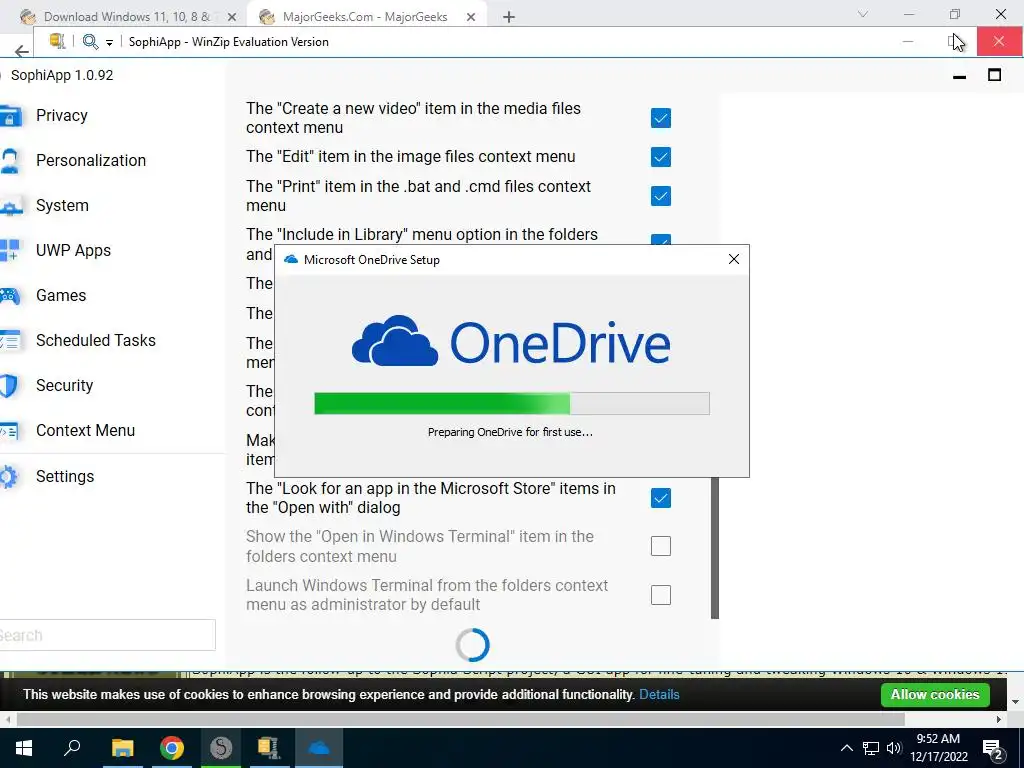Maximize SophiApp with the square icon
Viewport: 1024px width, 768px height.
pyautogui.click(x=994, y=75)
